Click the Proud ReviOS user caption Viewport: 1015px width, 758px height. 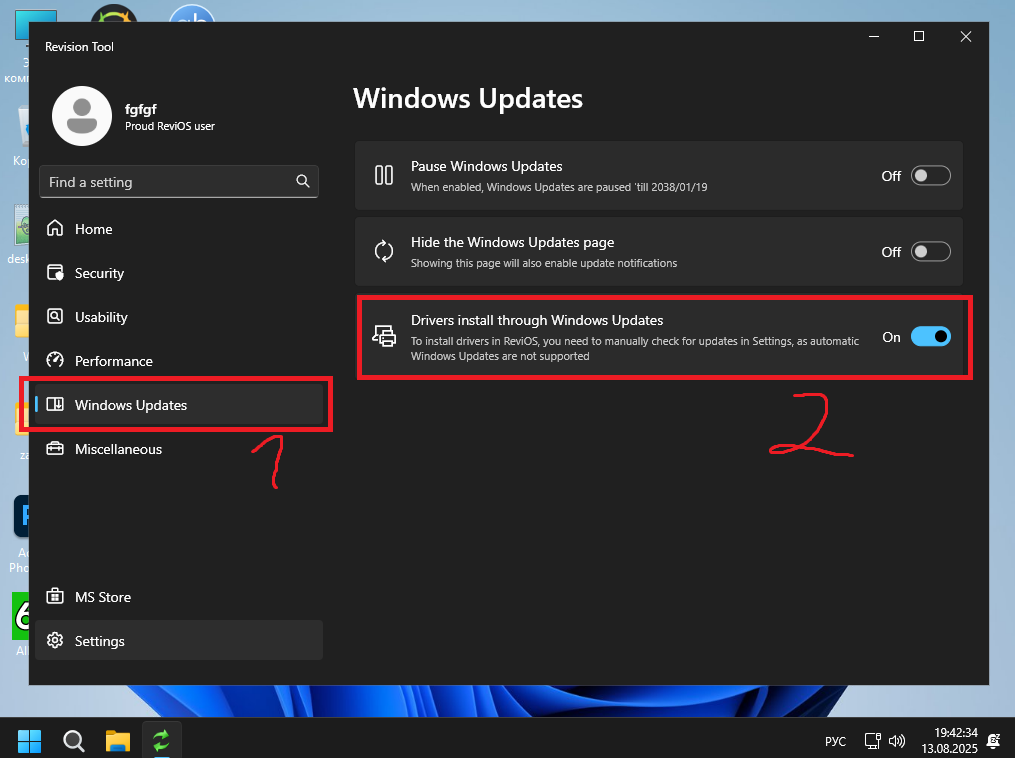pyautogui.click(x=170, y=126)
